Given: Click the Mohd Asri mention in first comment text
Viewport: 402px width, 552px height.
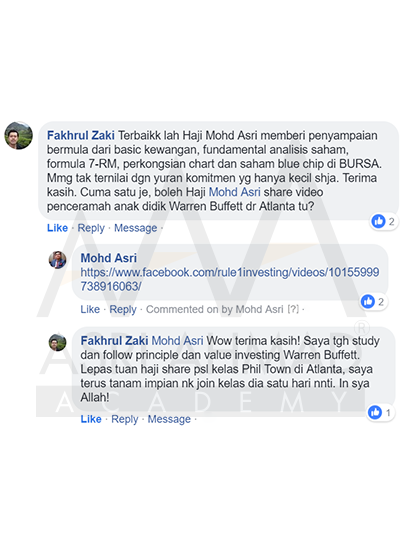Looking at the screenshot, I should point(234,192).
